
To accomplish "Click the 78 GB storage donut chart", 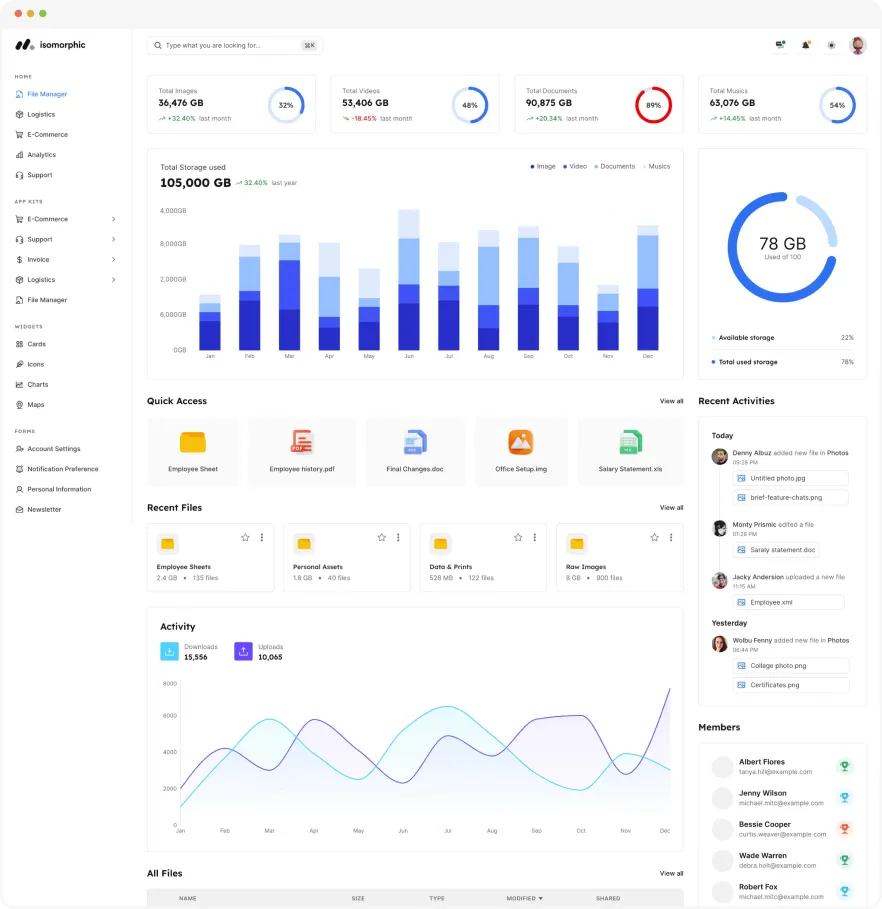I will pos(782,248).
